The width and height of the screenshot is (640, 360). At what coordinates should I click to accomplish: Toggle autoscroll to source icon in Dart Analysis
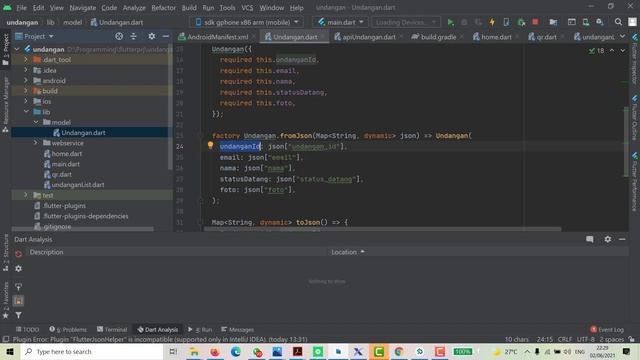(18, 287)
